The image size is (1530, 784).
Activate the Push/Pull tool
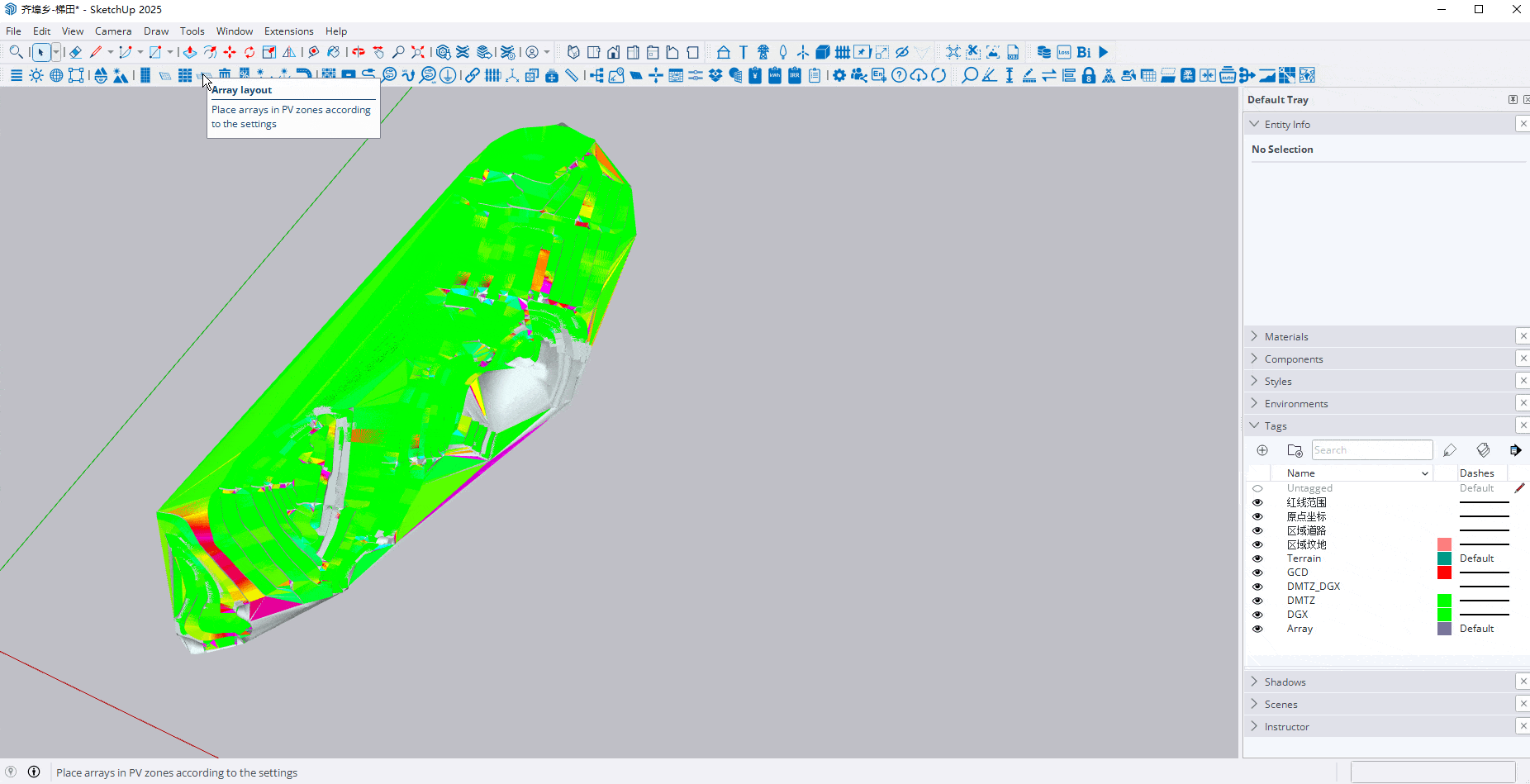tap(190, 52)
